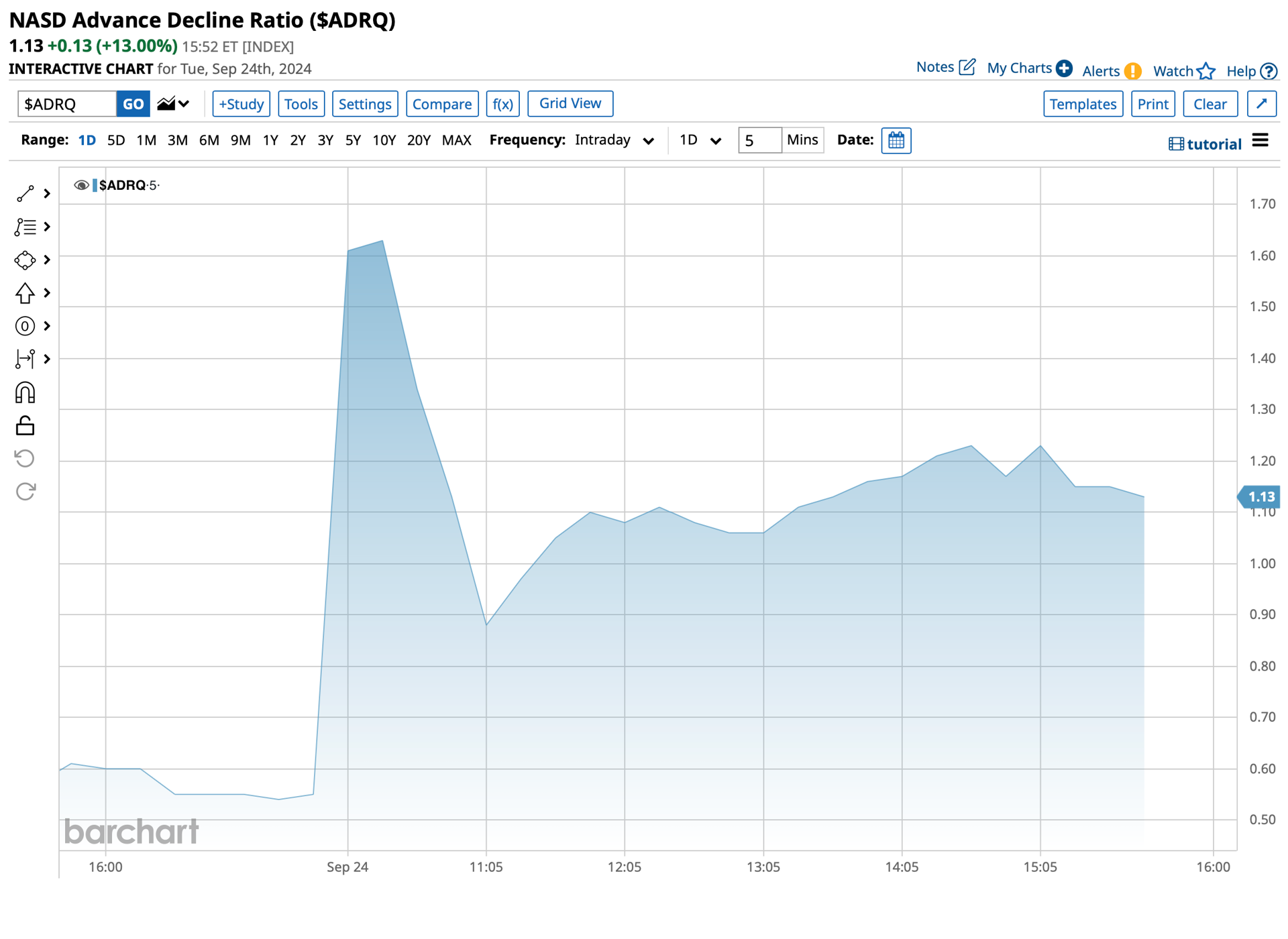This screenshot has width=1288, height=939.
Task: Open the Frequency Intraday dropdown
Action: pos(614,140)
